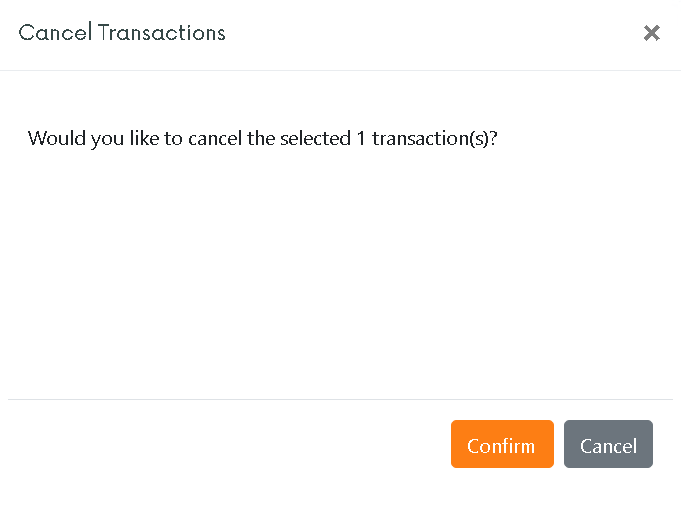Click the cancel transaction confirmation message
The image size is (681, 507).
[262, 138]
